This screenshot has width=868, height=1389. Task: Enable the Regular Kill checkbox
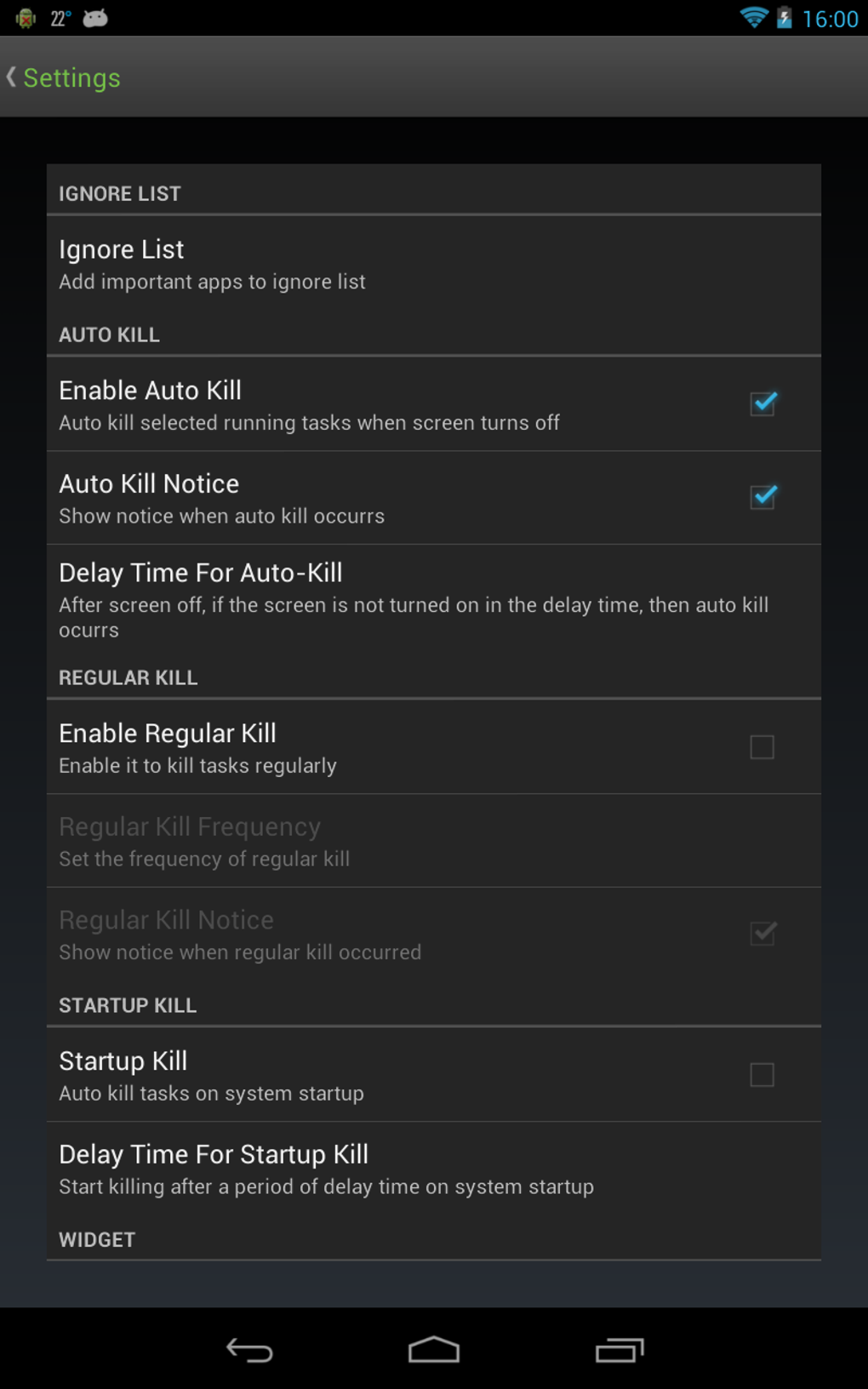pyautogui.click(x=763, y=746)
